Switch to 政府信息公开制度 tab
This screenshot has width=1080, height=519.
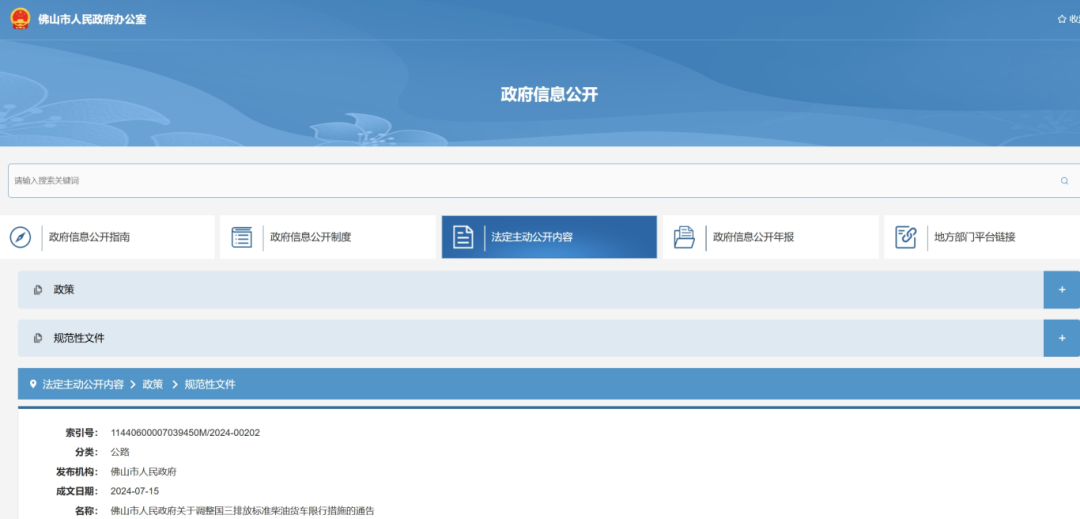[328, 237]
